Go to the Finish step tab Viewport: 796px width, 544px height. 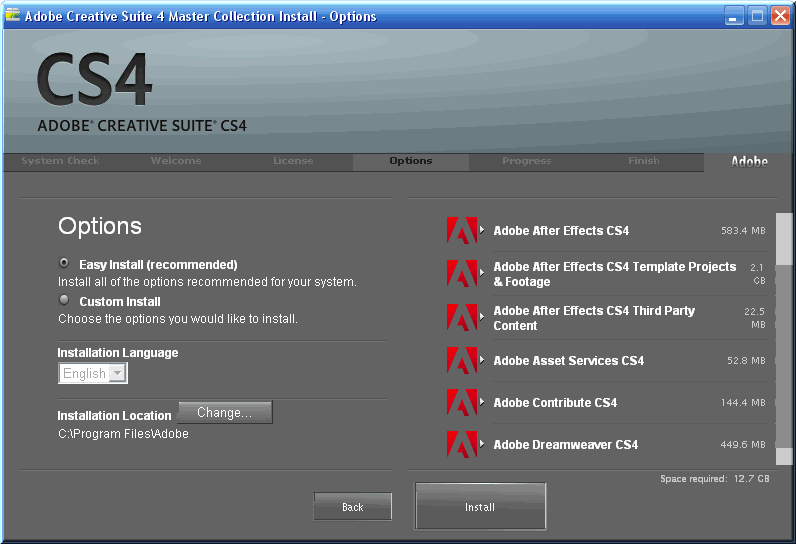coord(644,161)
